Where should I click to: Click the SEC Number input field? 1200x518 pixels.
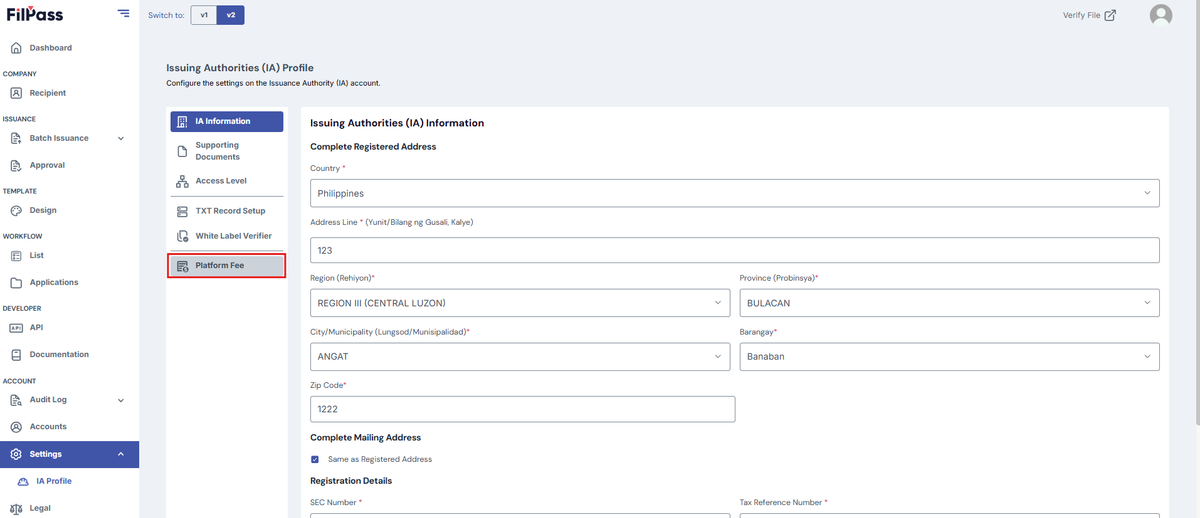point(520,515)
